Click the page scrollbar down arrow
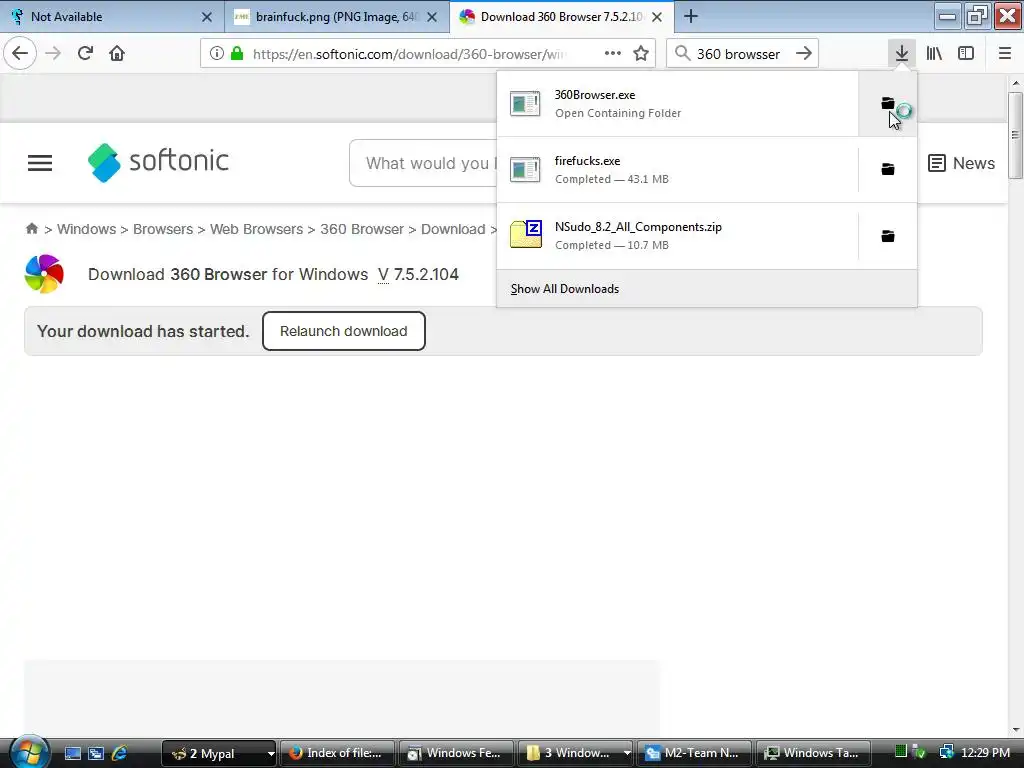The width and height of the screenshot is (1024, 768). click(x=1016, y=729)
